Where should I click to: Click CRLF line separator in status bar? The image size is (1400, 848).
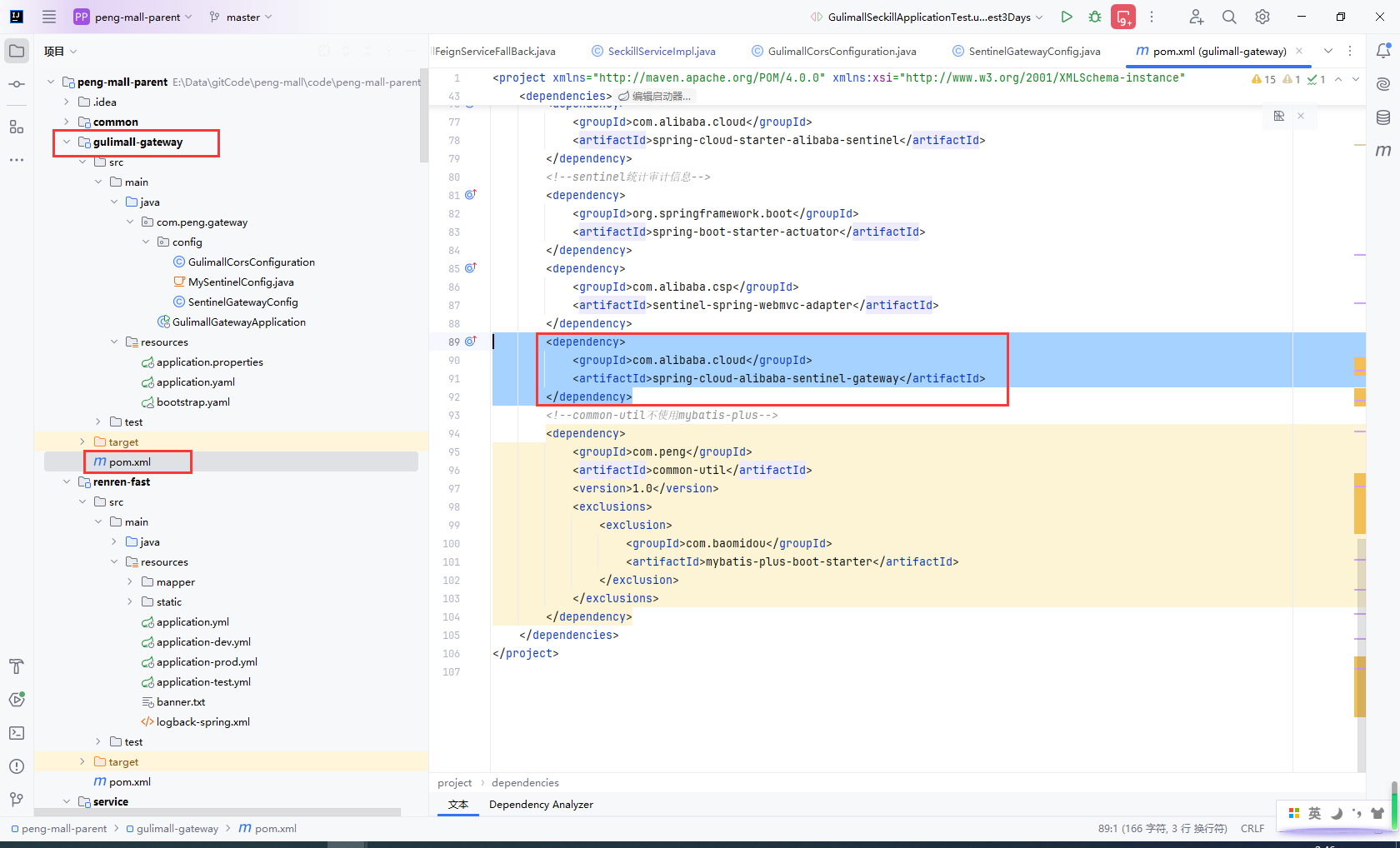1252,828
